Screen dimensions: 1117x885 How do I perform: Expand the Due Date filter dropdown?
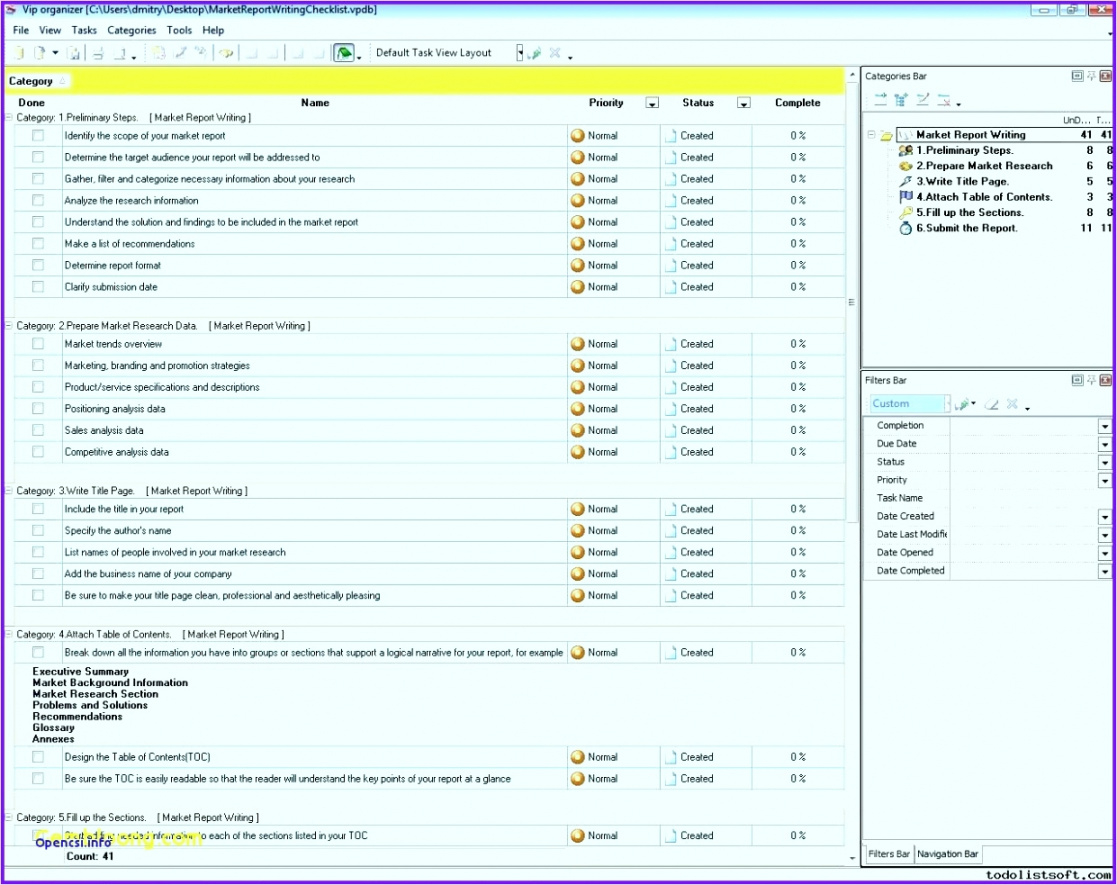point(1104,444)
